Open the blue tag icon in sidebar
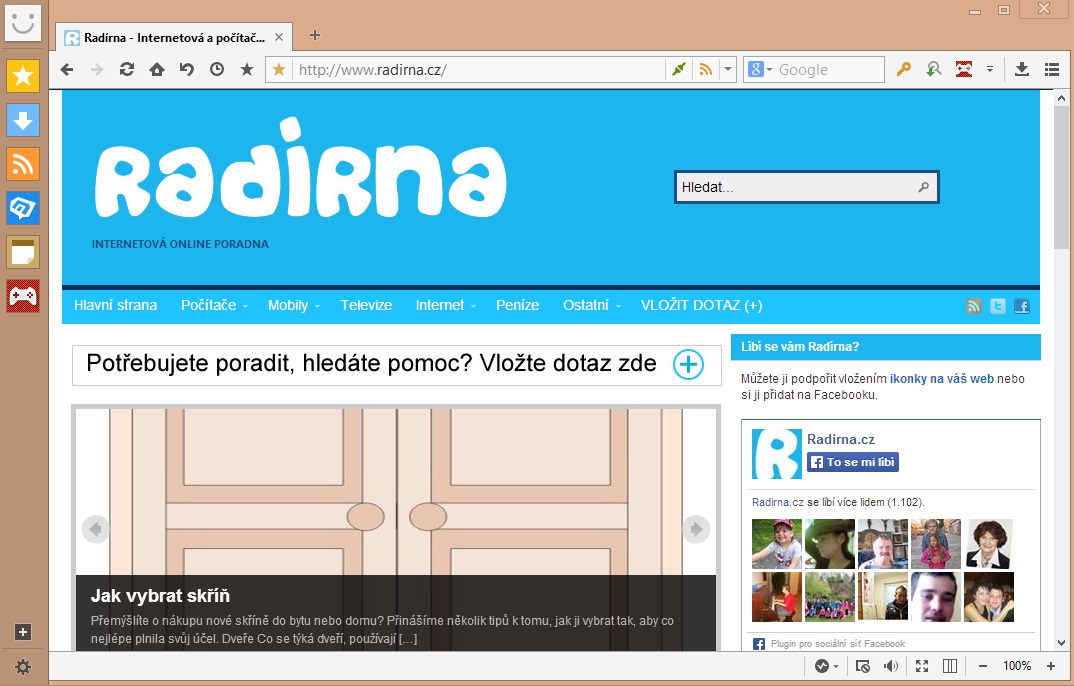The height and width of the screenshot is (686, 1074). [x=23, y=208]
